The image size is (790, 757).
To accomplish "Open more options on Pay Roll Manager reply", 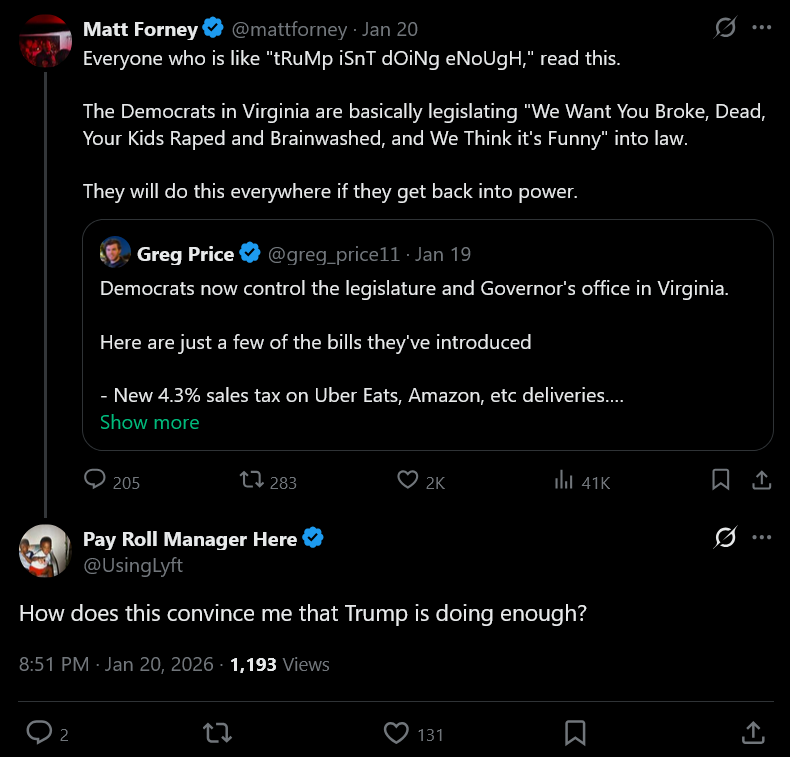I will [761, 537].
